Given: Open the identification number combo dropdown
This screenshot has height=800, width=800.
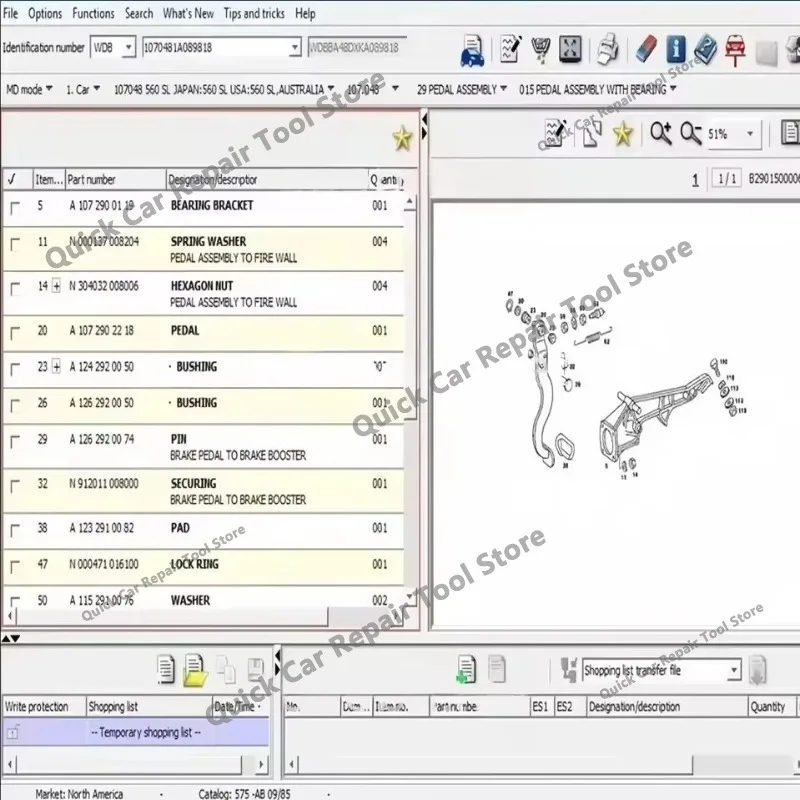Looking at the screenshot, I should (294, 48).
